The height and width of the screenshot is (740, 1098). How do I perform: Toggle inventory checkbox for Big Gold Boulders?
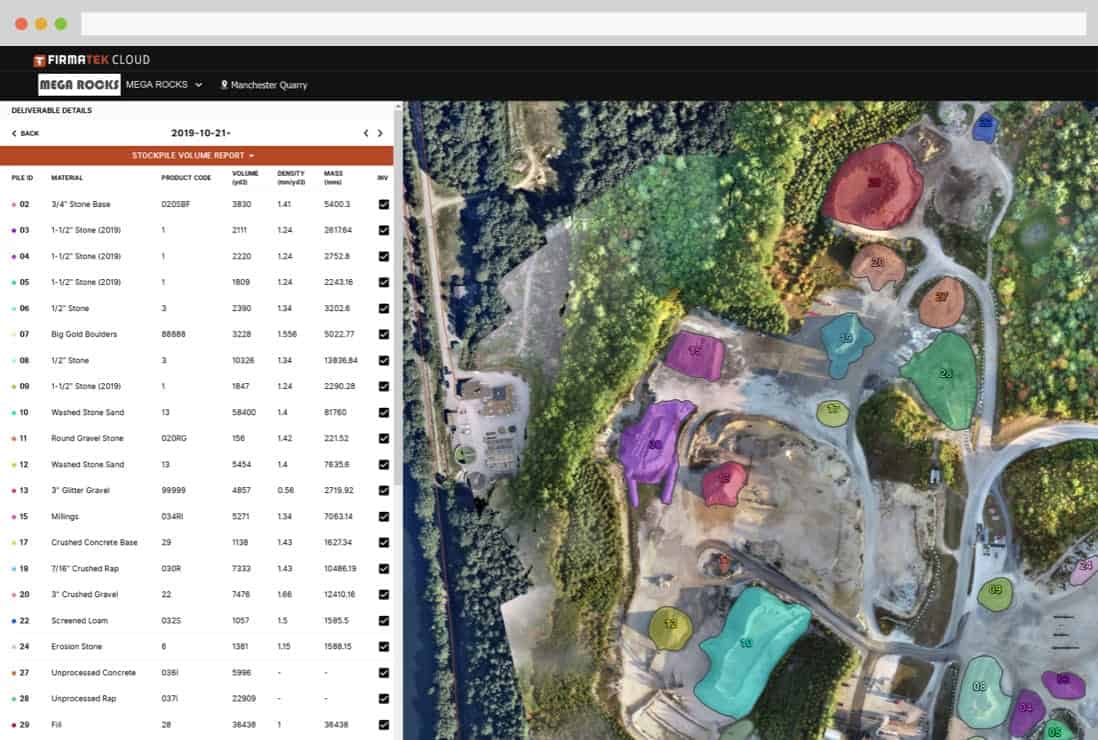pos(384,334)
